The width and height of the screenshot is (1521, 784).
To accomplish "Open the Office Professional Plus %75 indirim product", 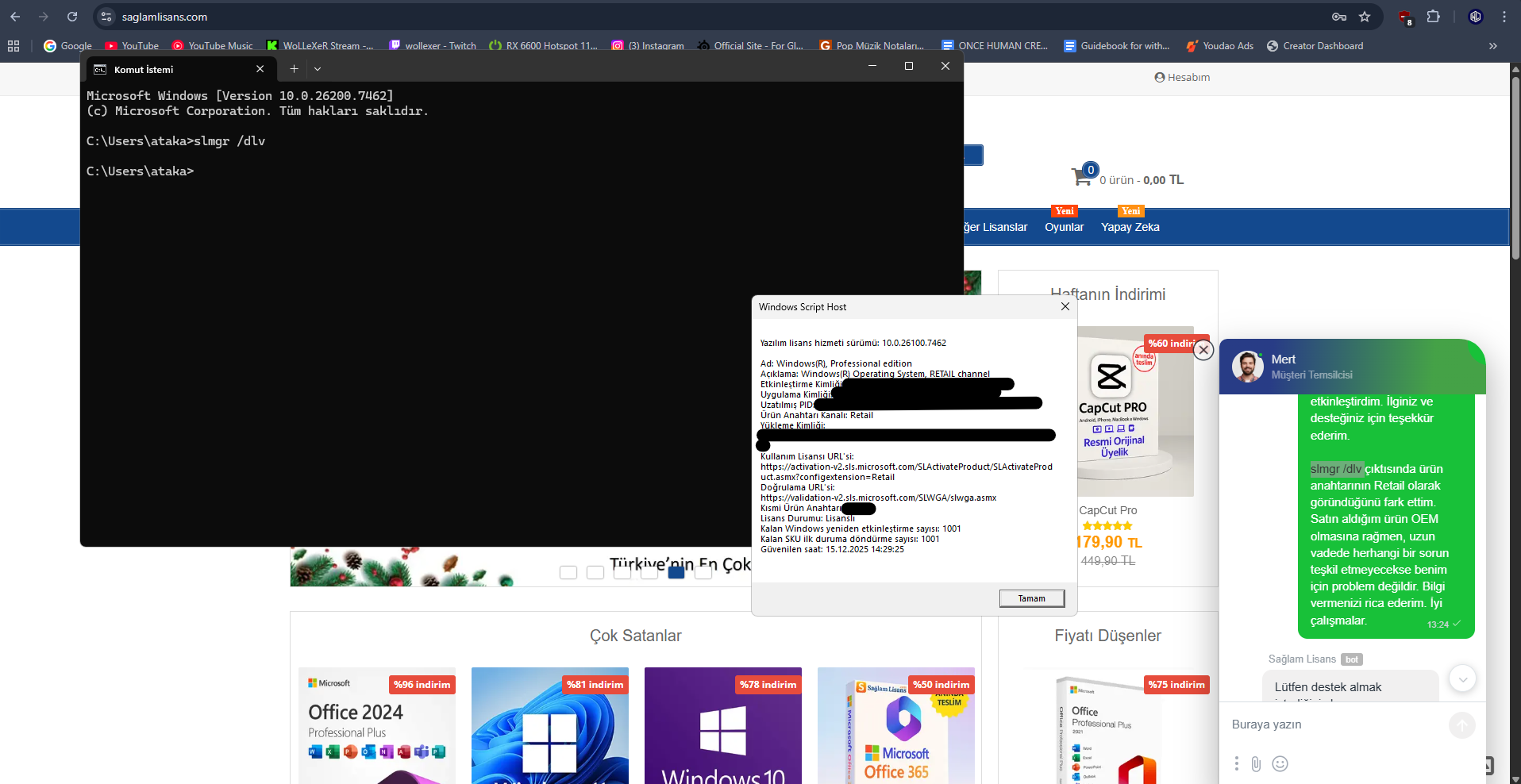I will point(1108,725).
